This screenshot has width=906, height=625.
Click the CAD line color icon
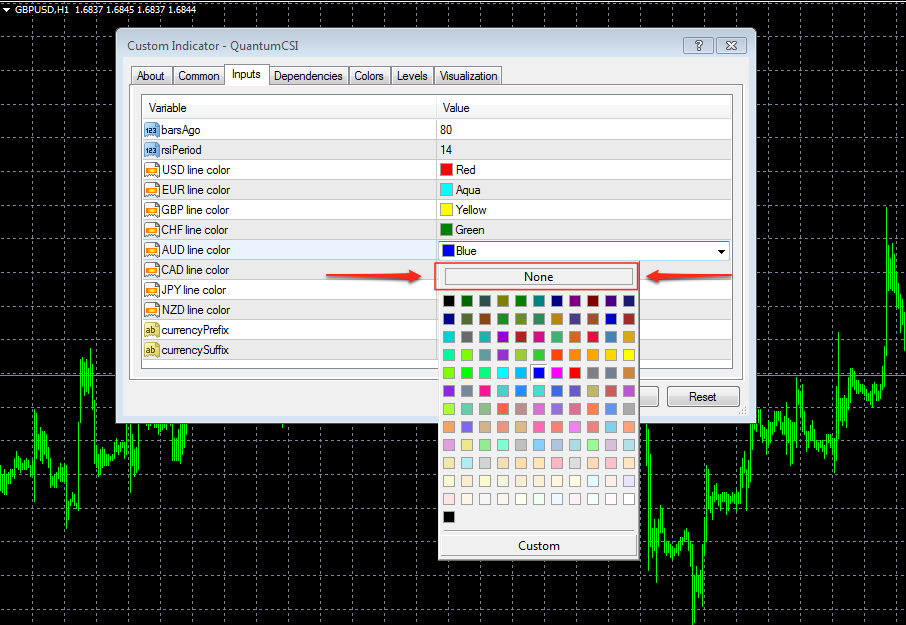(x=151, y=270)
